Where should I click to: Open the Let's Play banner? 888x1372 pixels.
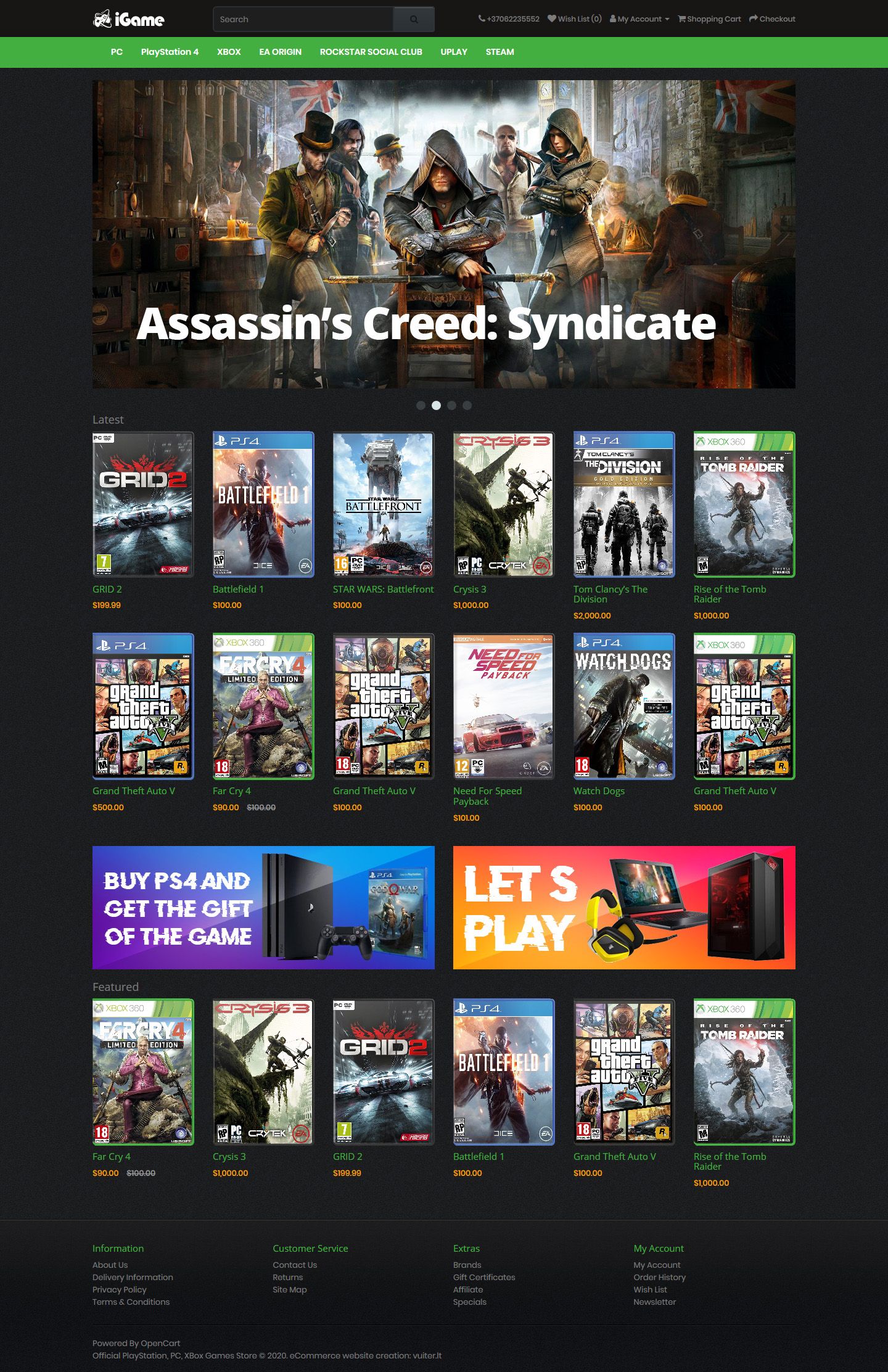click(x=624, y=907)
